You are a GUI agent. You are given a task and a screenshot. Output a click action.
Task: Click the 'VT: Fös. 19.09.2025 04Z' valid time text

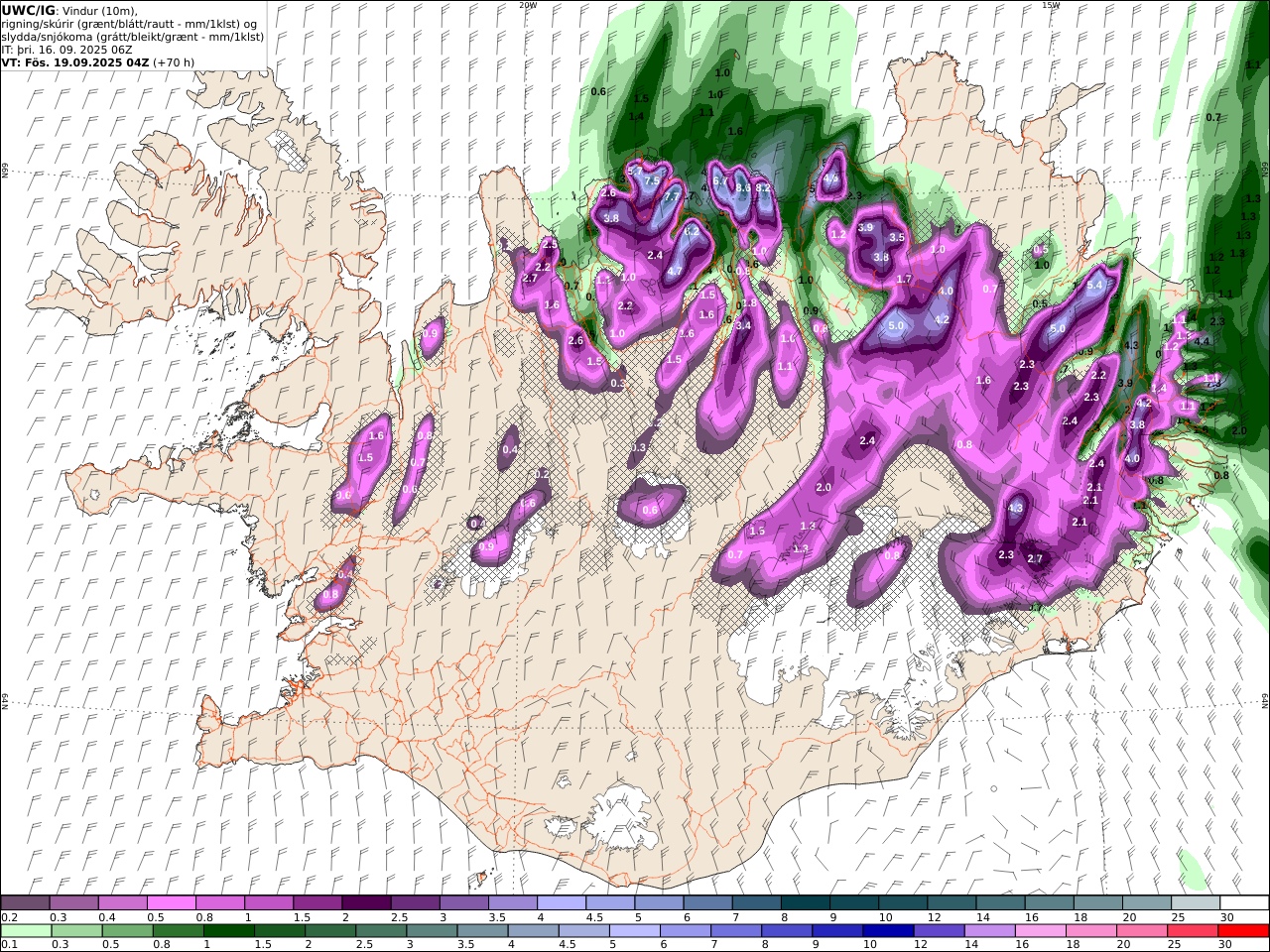(x=75, y=62)
